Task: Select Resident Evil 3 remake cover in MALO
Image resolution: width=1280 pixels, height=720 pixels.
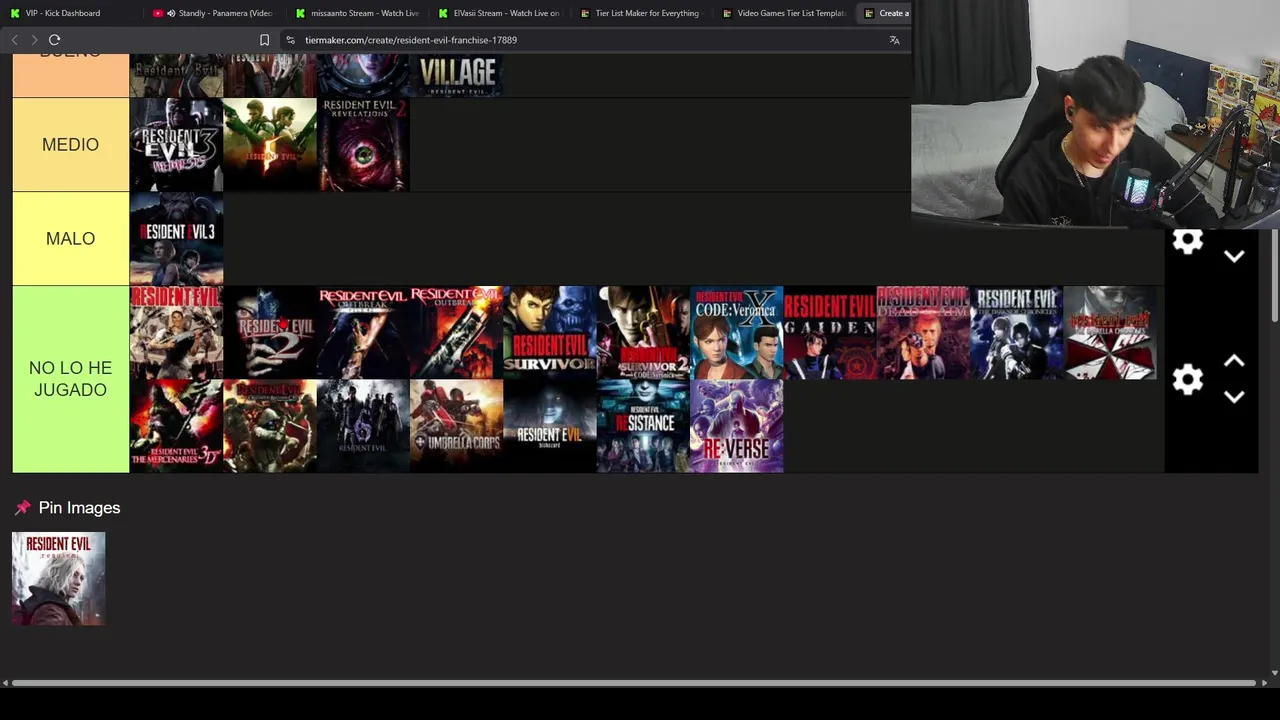Action: tap(176, 239)
